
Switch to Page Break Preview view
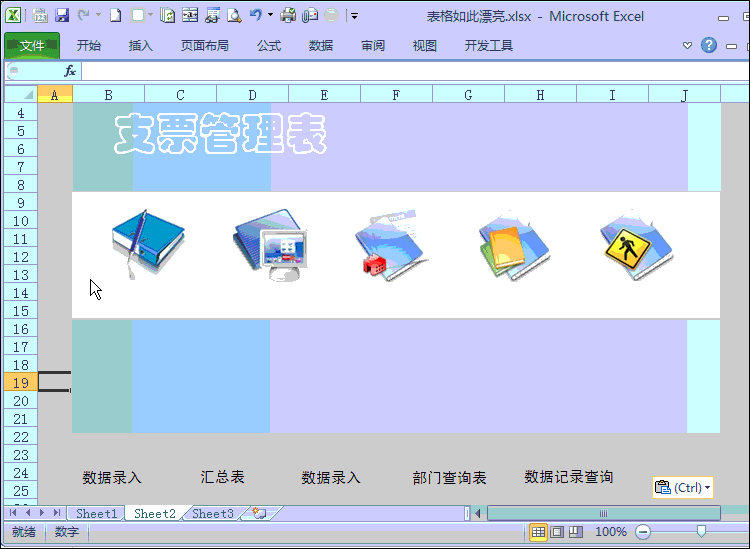click(x=575, y=532)
